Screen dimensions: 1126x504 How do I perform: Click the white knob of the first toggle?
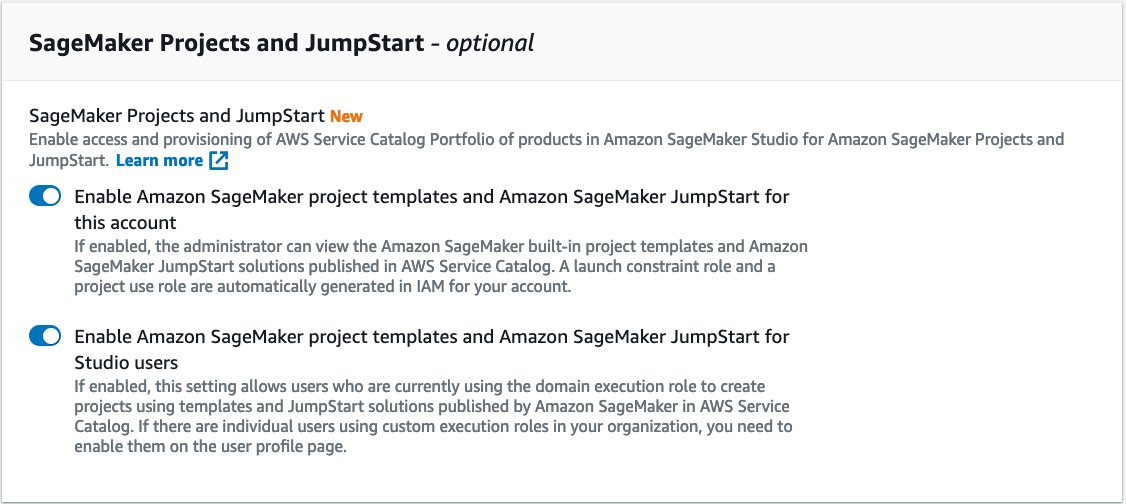52,197
